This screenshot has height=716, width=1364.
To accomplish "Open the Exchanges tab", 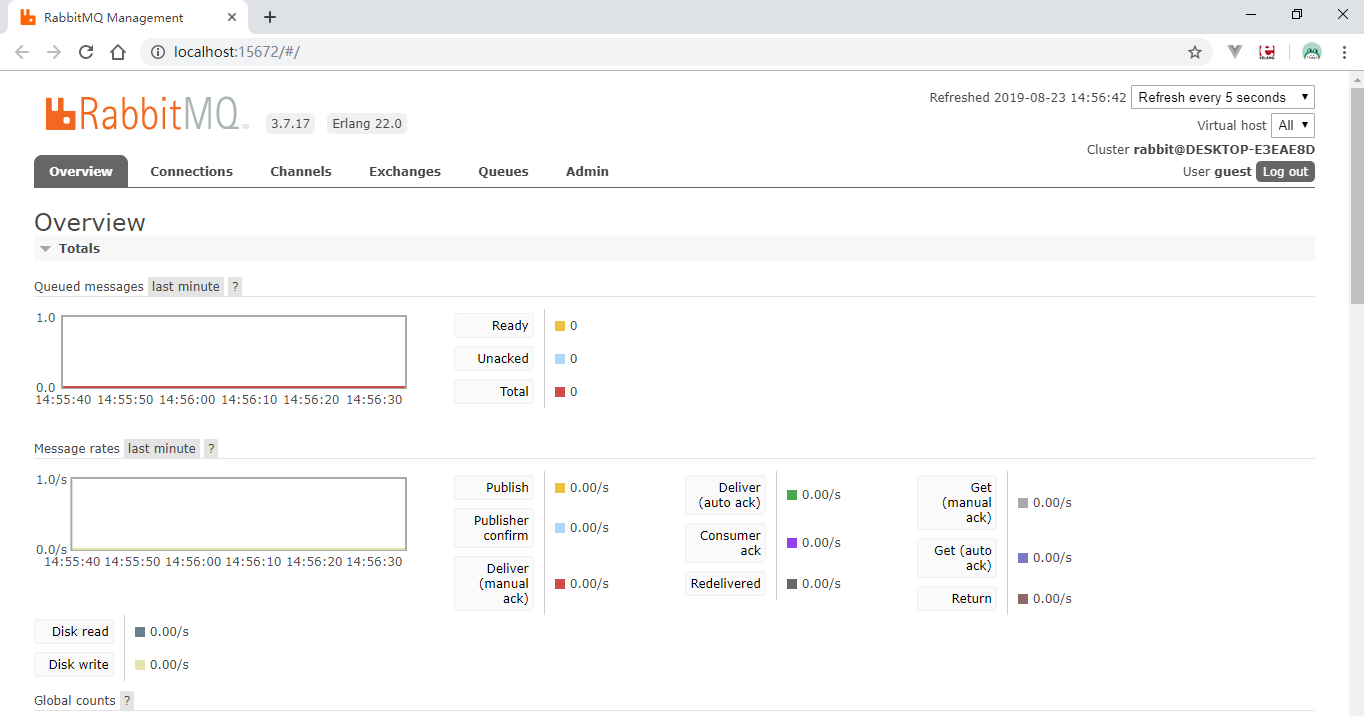I will pyautogui.click(x=405, y=171).
